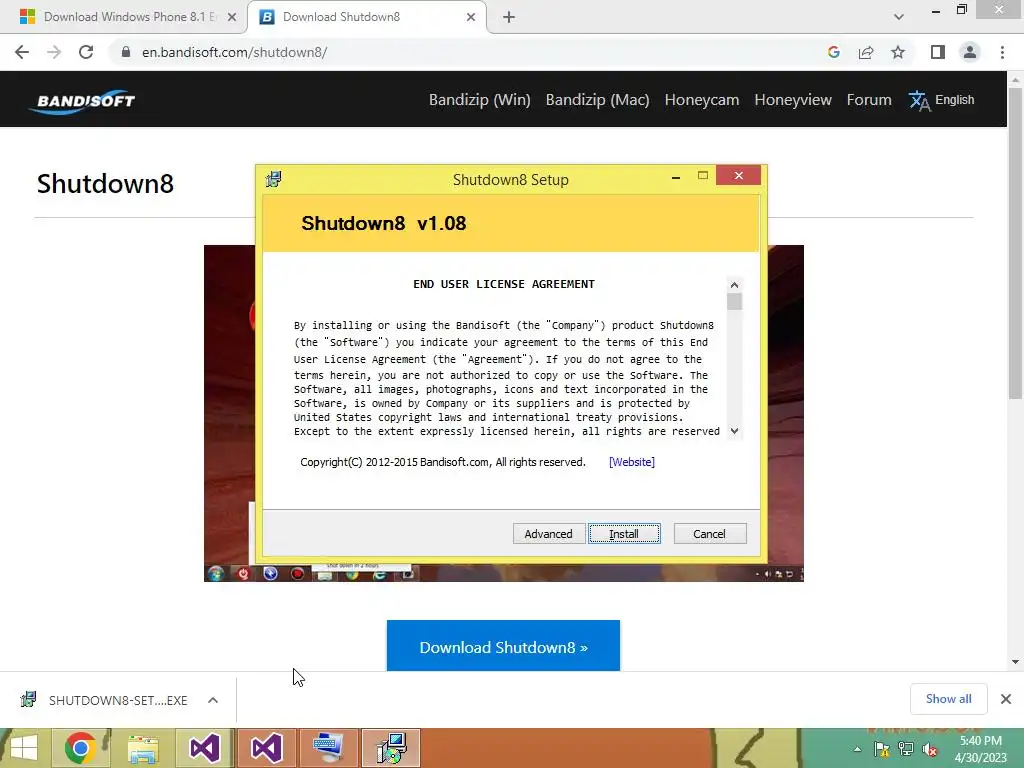Open Honeyview menu item

[x=793, y=100]
